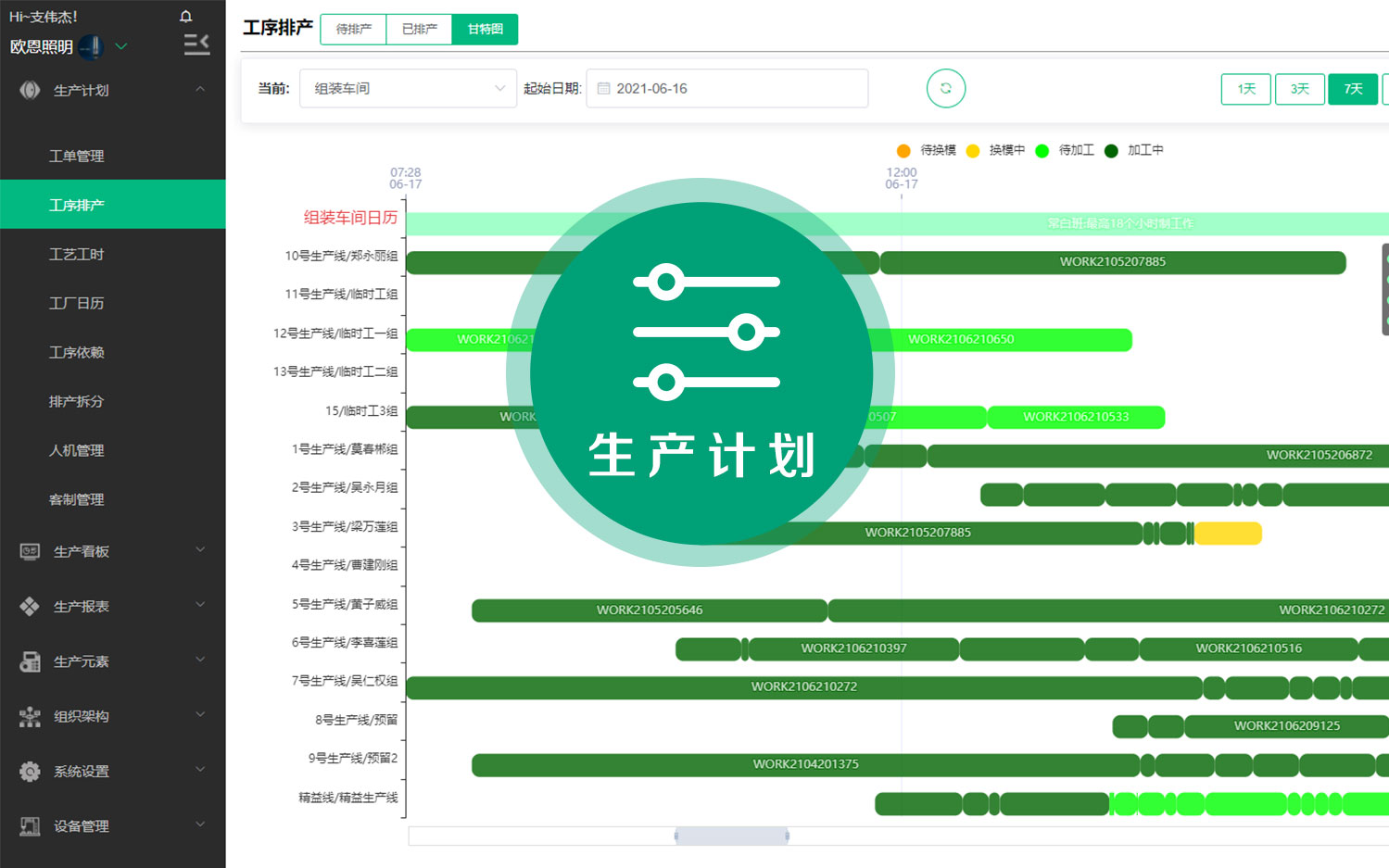Click the horizontal scrollbar thumb below the Gantt chart
The image size is (1389, 868).
pyautogui.click(x=731, y=836)
